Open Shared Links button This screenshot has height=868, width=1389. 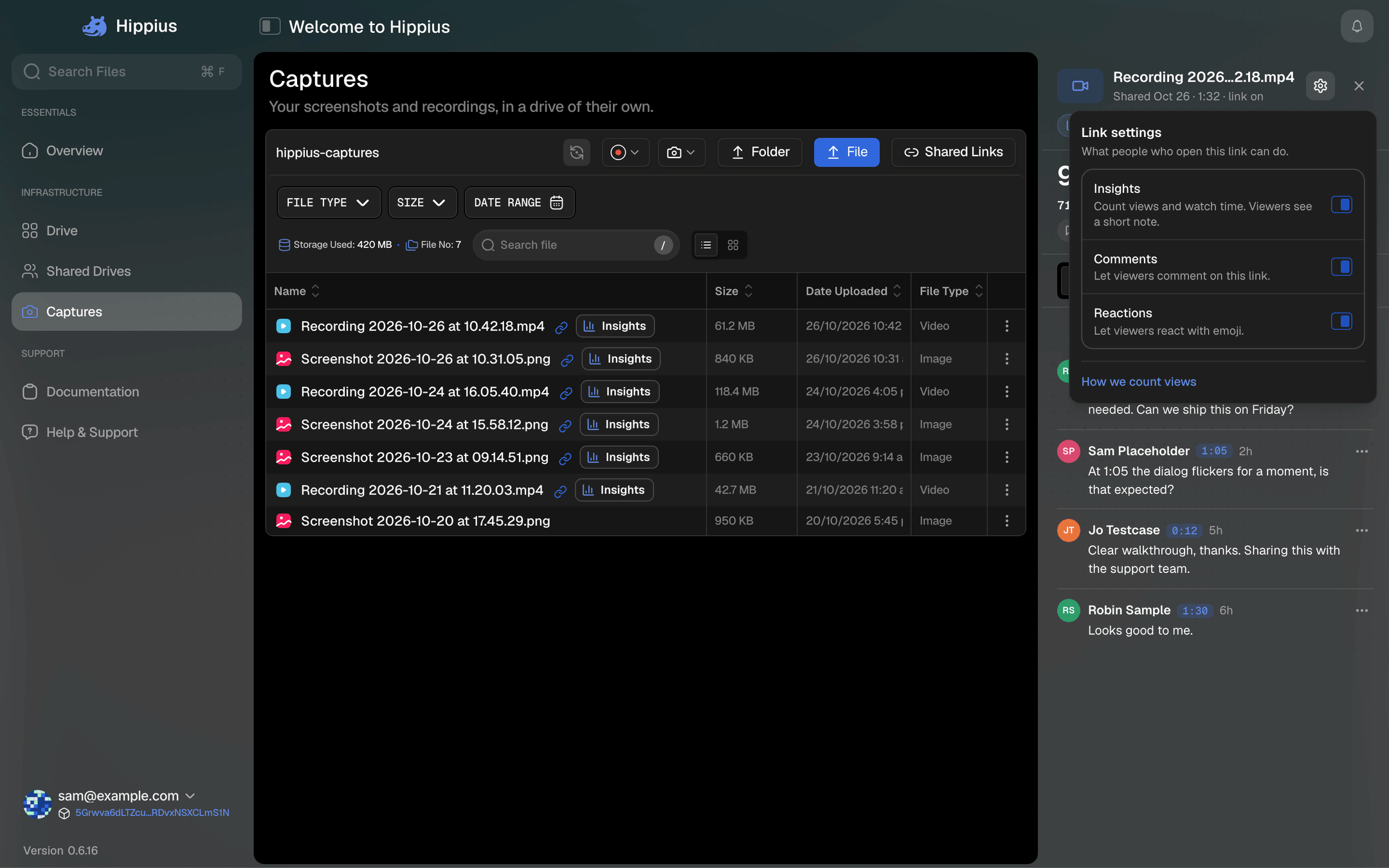point(953,152)
